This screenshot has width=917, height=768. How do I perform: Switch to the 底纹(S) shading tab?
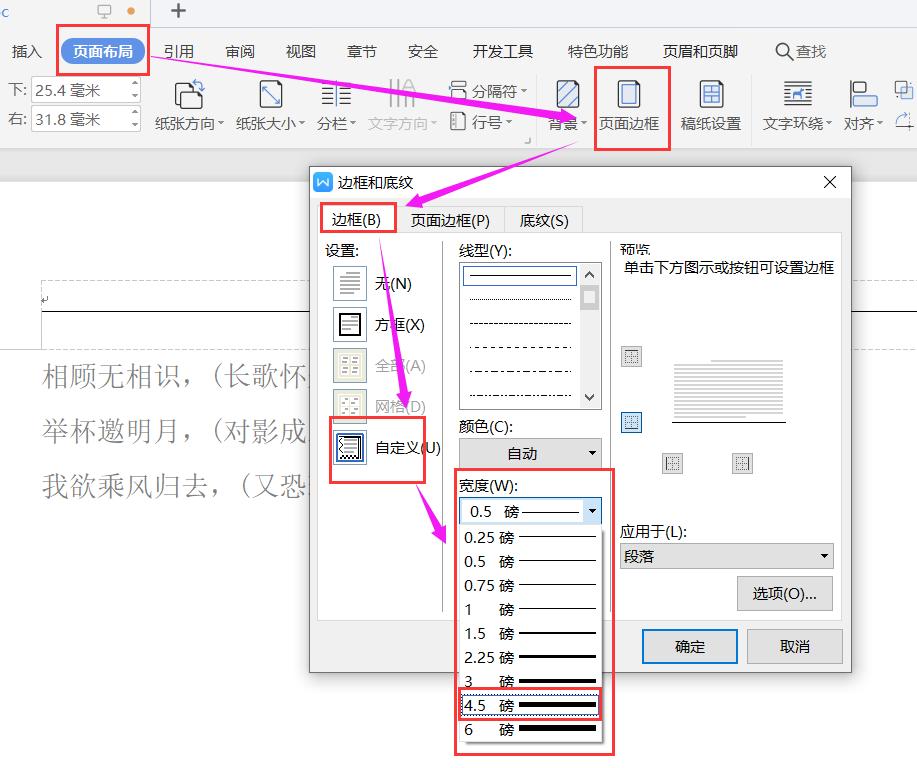542,220
